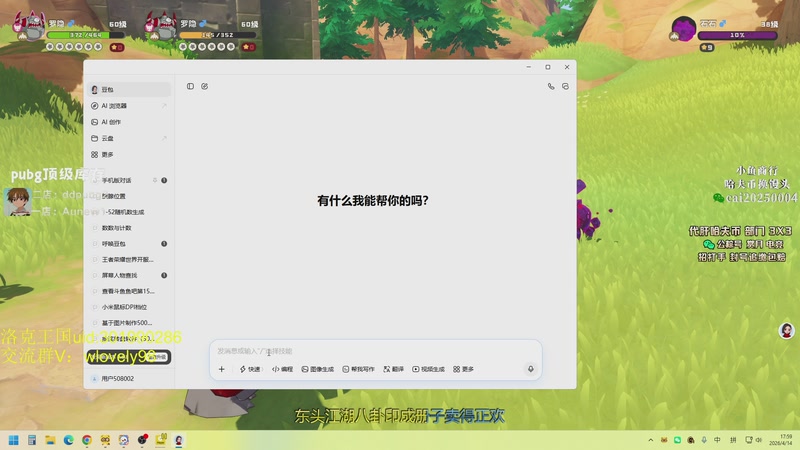This screenshot has height=450, width=800.
Task: Select the 图像生成 skill
Action: click(x=317, y=369)
